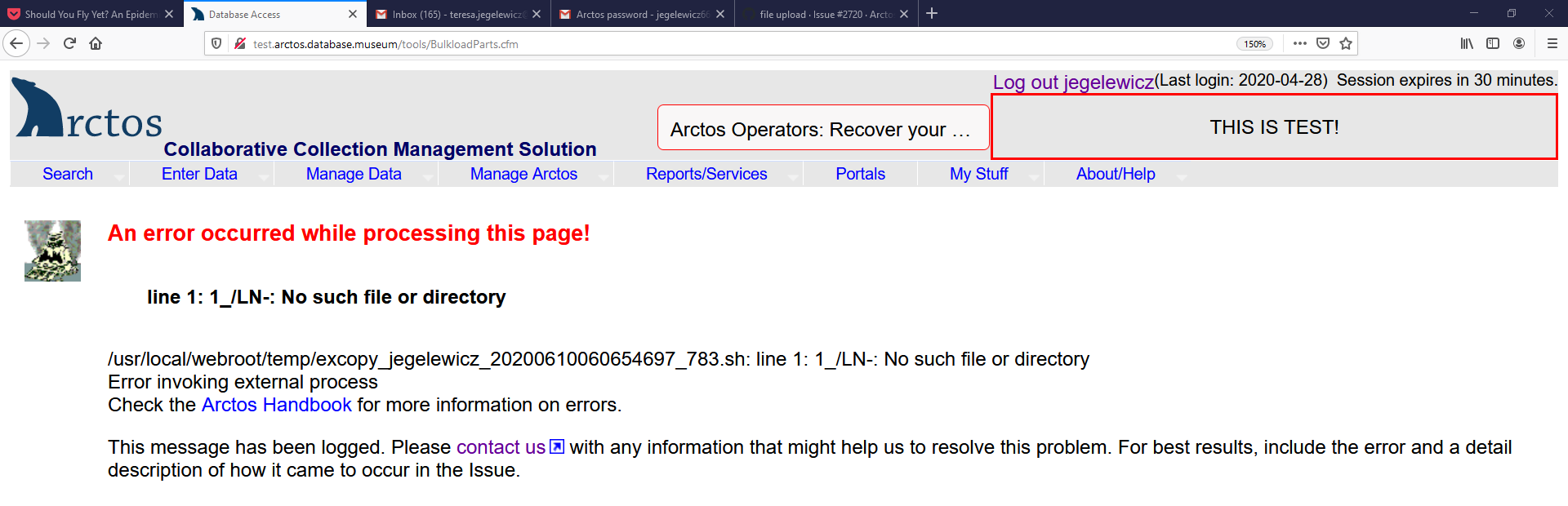Click Log out jegelewicz link
The width and height of the screenshot is (1568, 506).
pos(1073,82)
